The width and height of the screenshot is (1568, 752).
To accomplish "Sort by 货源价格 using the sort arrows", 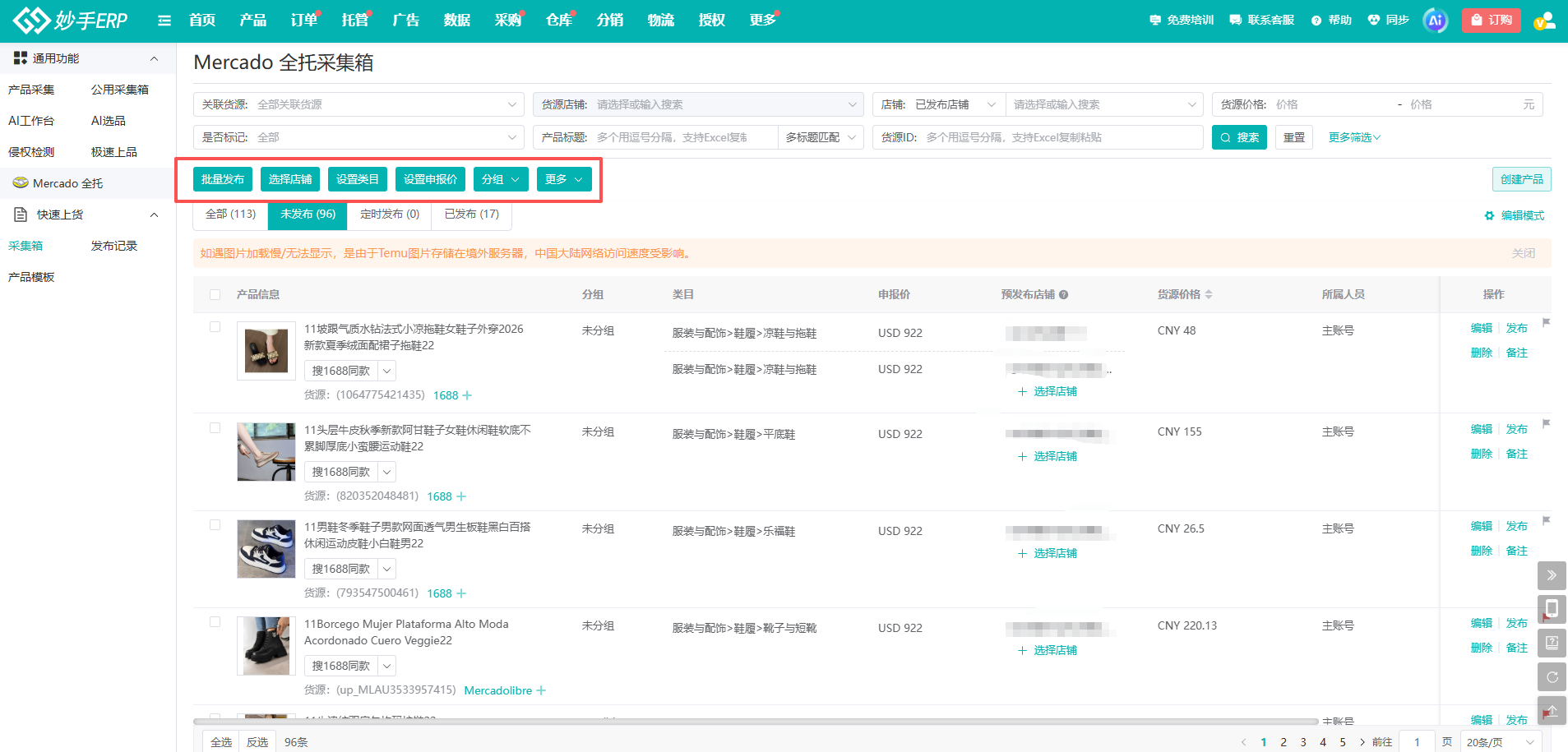I will 1209,294.
